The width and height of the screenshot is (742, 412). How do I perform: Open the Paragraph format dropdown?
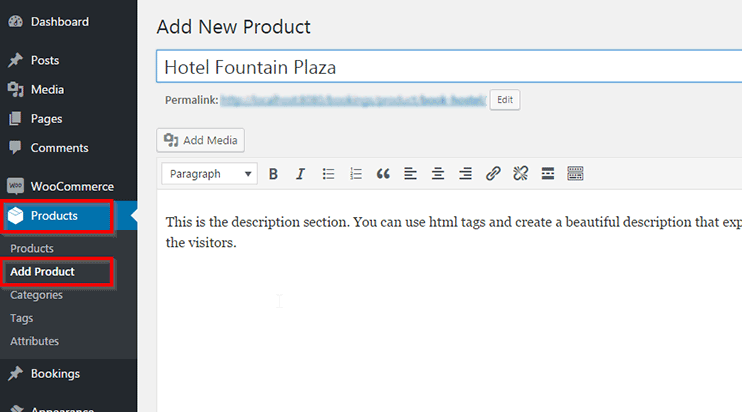[209, 174]
